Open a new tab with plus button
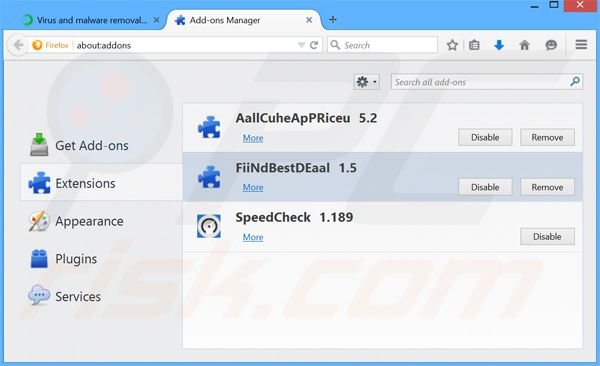The image size is (600, 366). pos(333,20)
